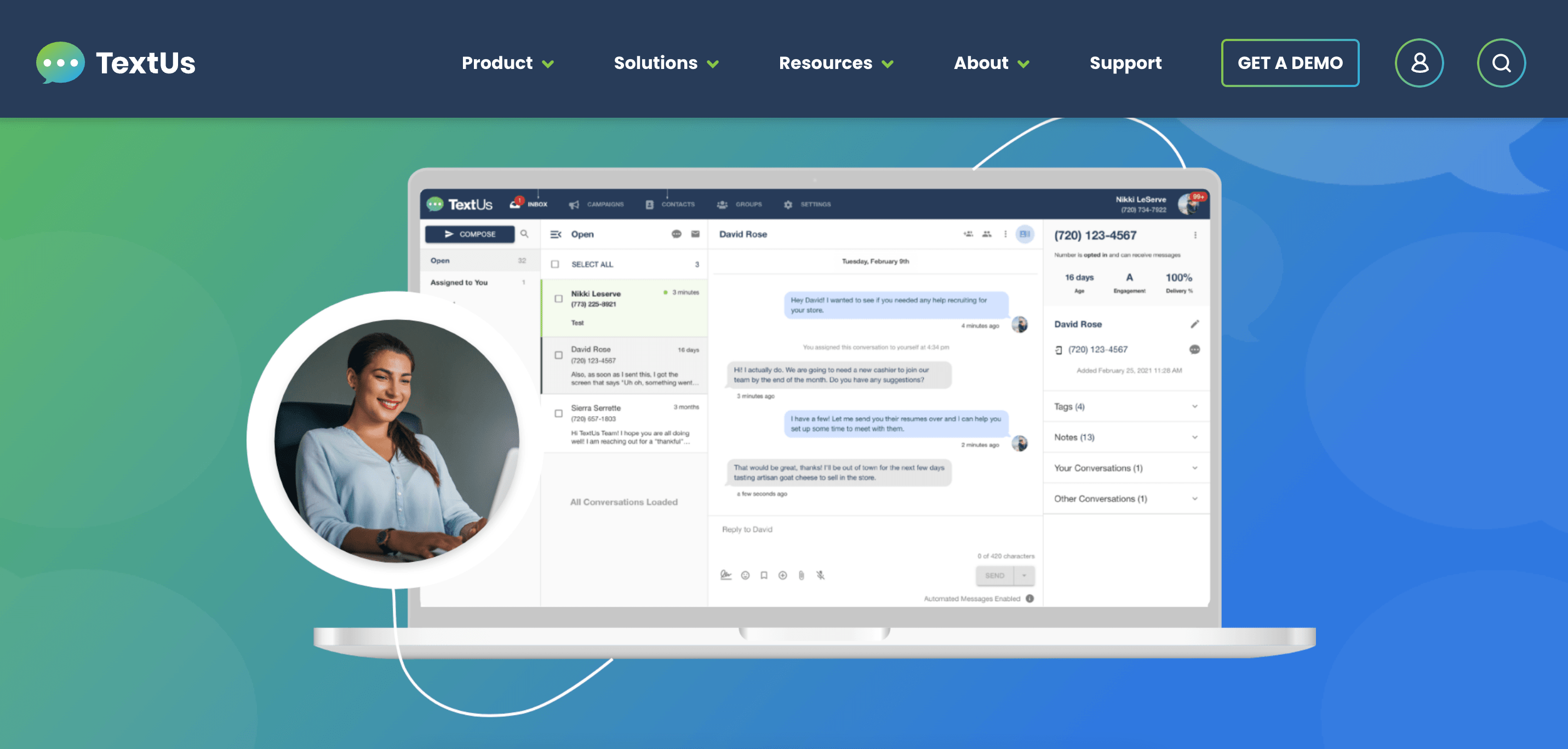Click the info icon beside Automated Messages Enabled
This screenshot has width=1568, height=749.
[1030, 598]
